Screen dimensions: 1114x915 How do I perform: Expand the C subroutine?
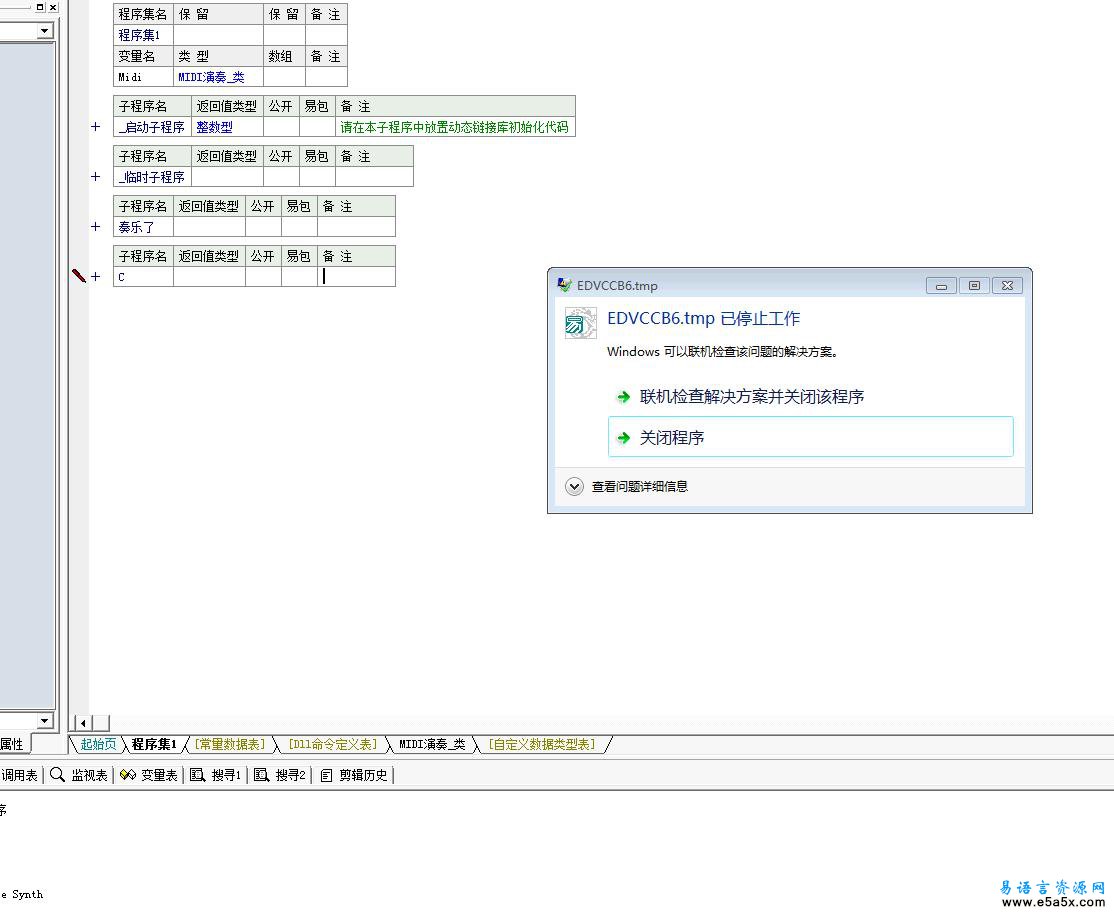[96, 276]
